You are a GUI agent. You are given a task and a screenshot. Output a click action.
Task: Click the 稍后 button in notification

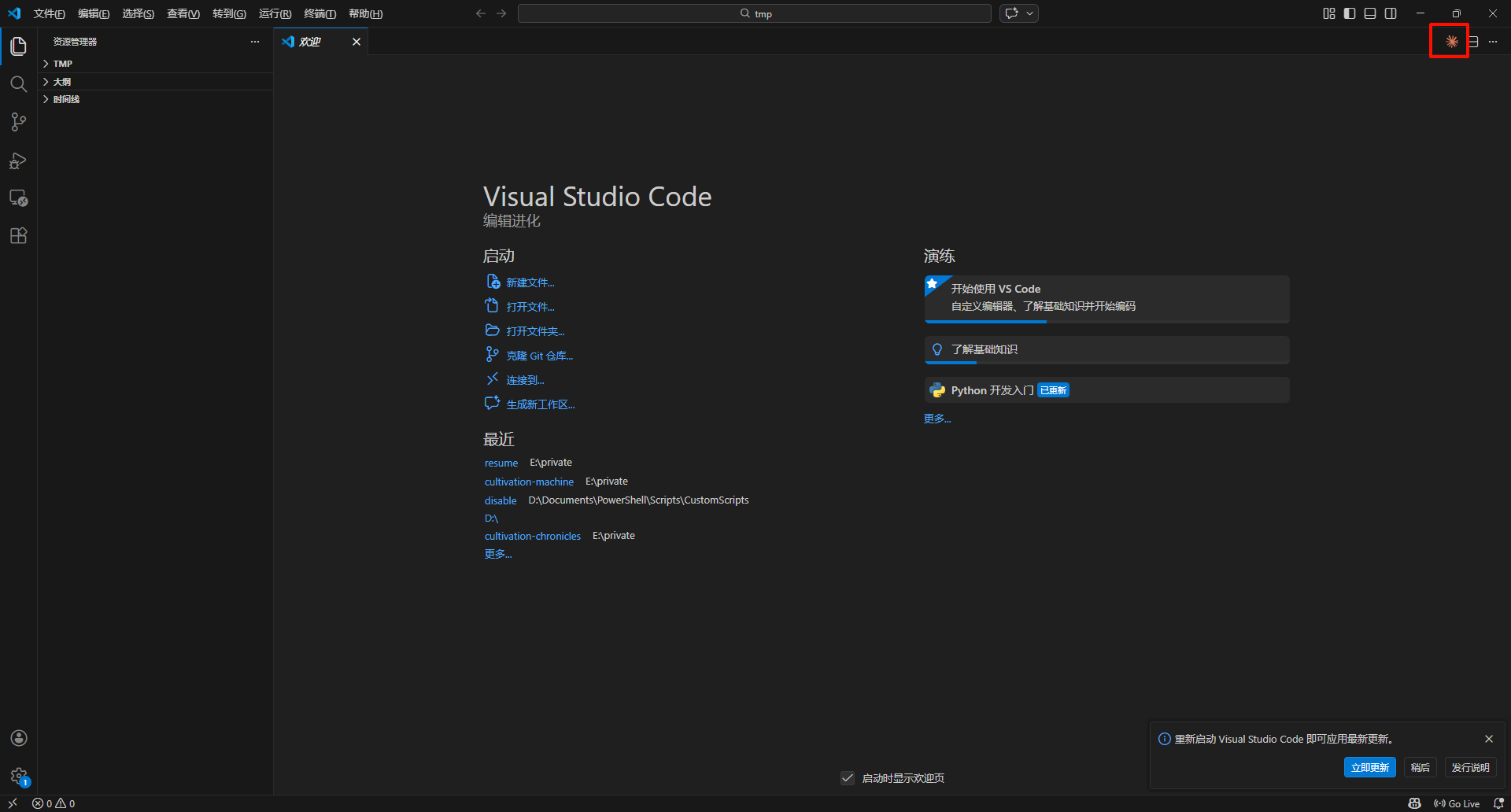click(1420, 767)
